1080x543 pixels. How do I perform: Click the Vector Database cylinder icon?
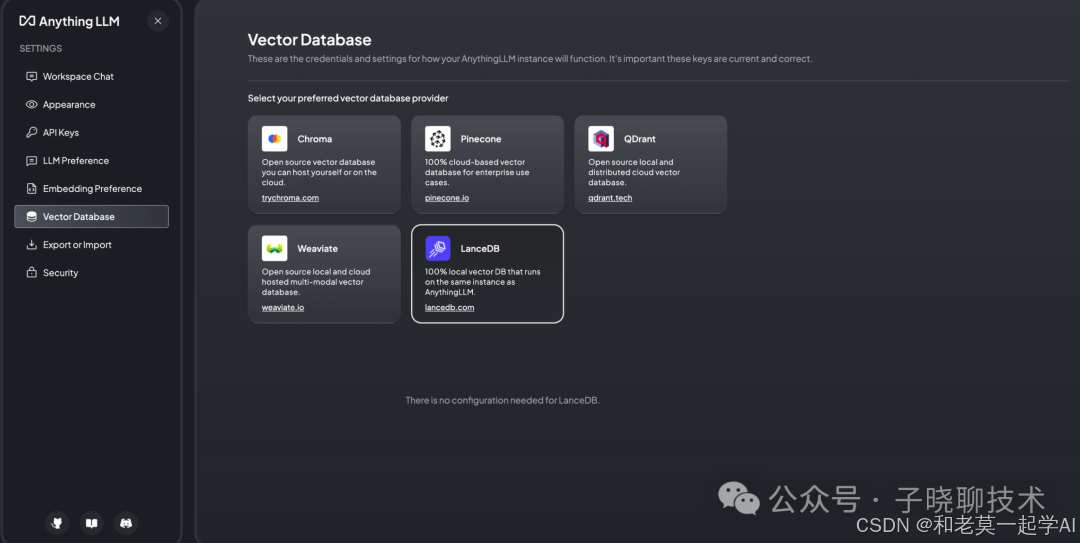pos(32,216)
